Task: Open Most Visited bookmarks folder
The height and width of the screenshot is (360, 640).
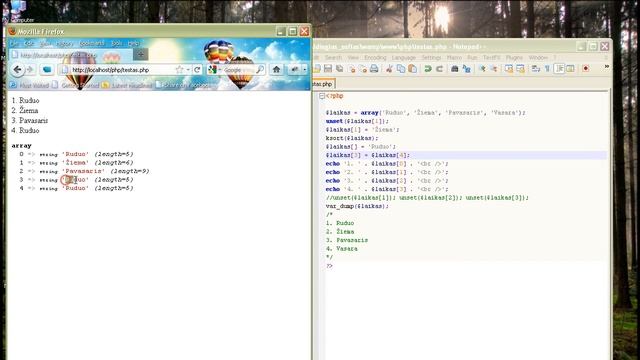Action: coord(29,85)
